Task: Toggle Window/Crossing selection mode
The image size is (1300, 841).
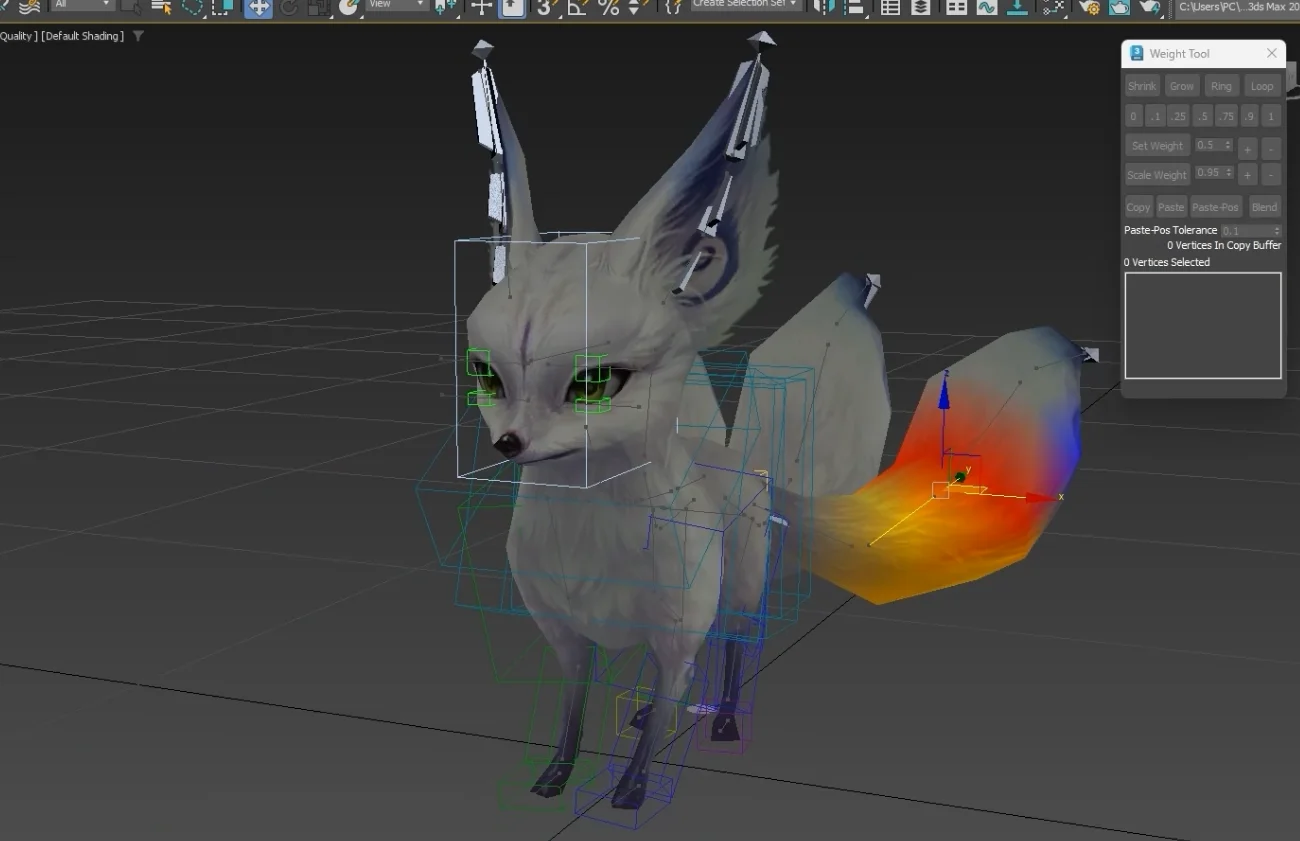Action: point(224,7)
